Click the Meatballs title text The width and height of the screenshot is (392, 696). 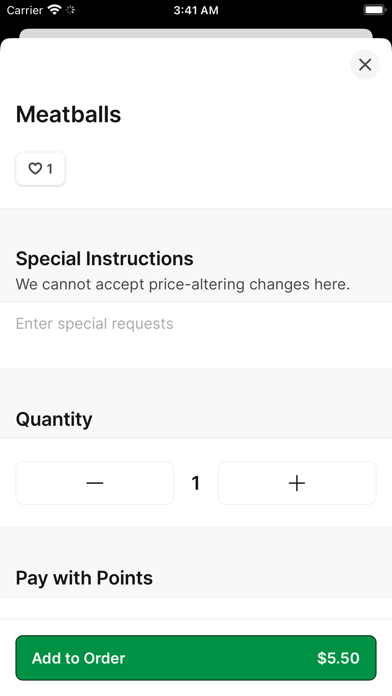[x=68, y=114]
